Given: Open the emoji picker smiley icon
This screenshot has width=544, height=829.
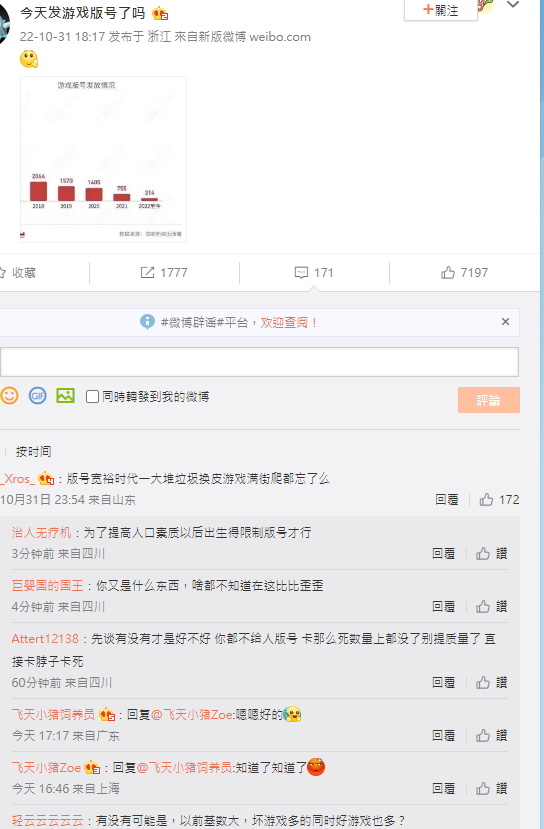Looking at the screenshot, I should 9,395.
